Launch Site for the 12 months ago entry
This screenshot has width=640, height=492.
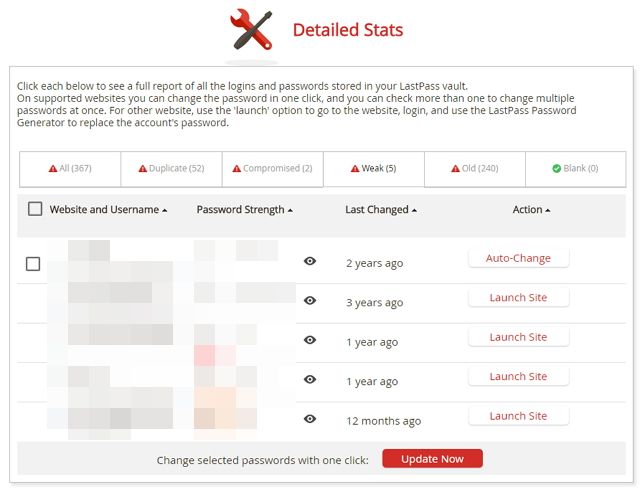click(x=518, y=416)
